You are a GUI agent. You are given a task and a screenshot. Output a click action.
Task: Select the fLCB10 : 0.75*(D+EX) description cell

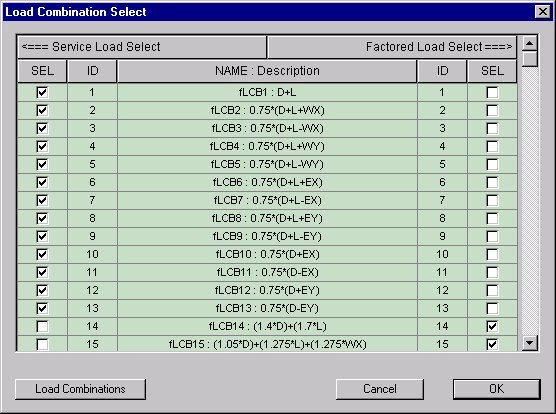(x=267, y=254)
